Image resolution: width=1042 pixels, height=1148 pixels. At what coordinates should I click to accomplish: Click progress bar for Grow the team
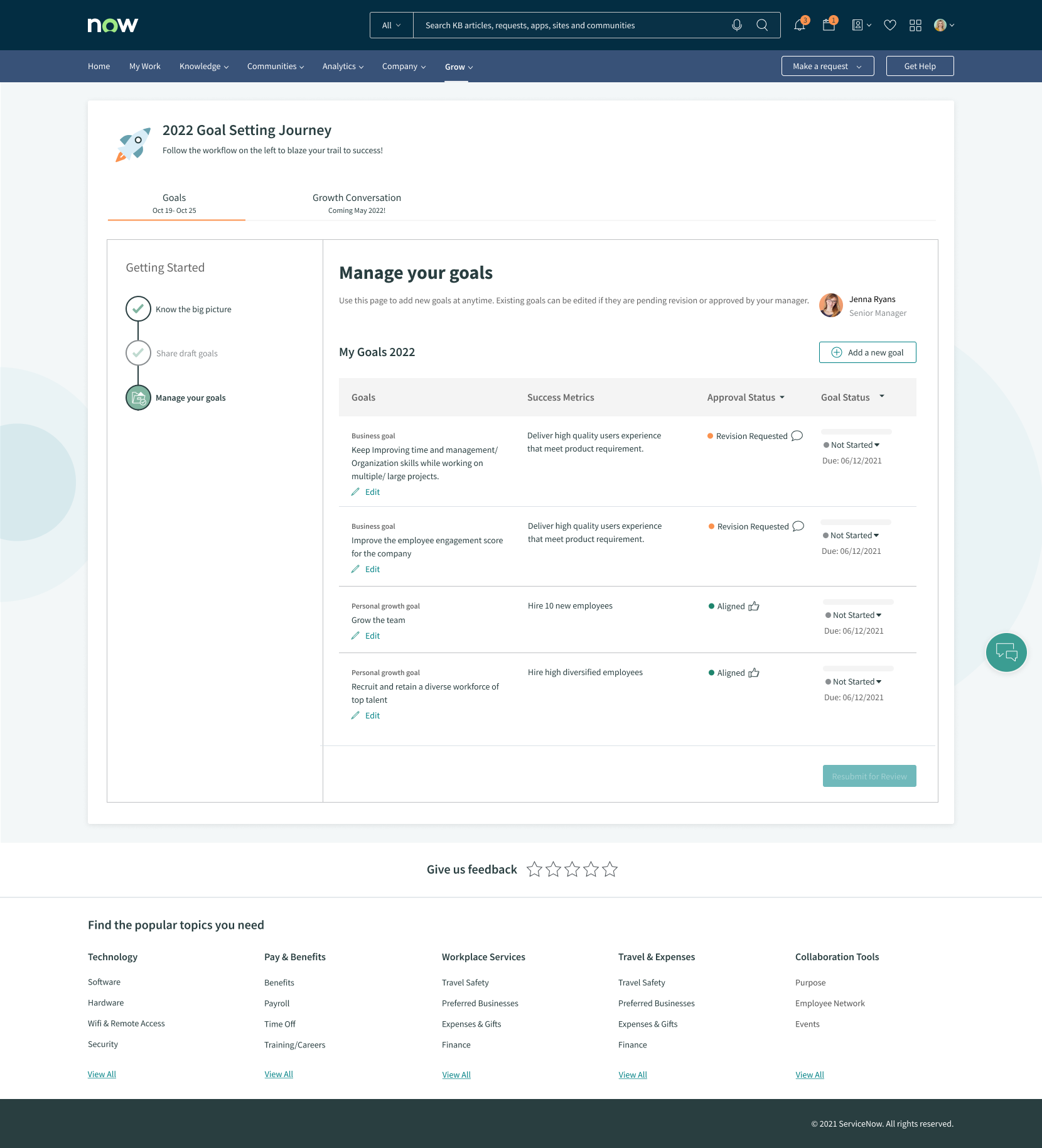click(x=858, y=602)
